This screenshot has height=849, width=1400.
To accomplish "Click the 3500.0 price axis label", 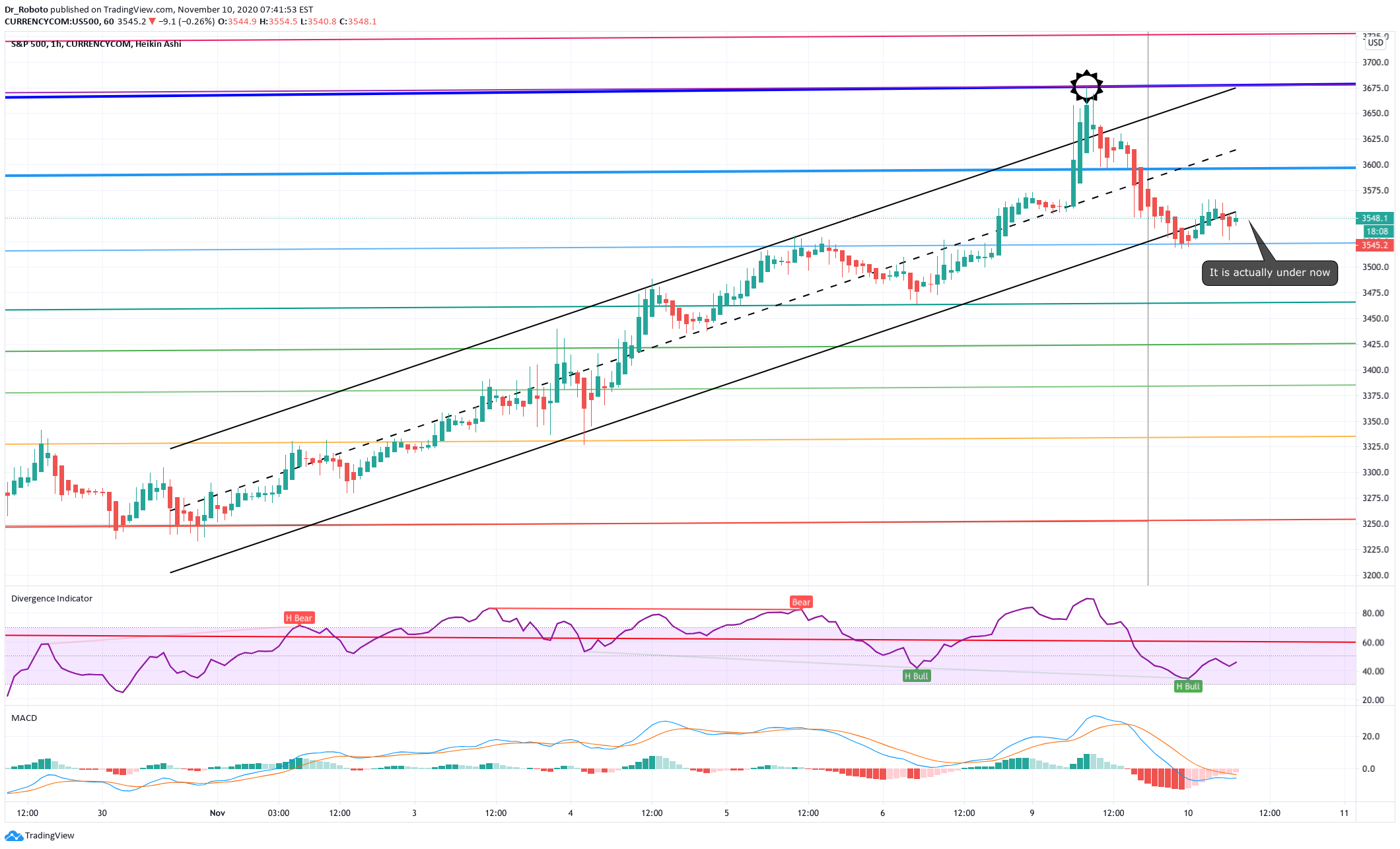I will tap(1376, 267).
